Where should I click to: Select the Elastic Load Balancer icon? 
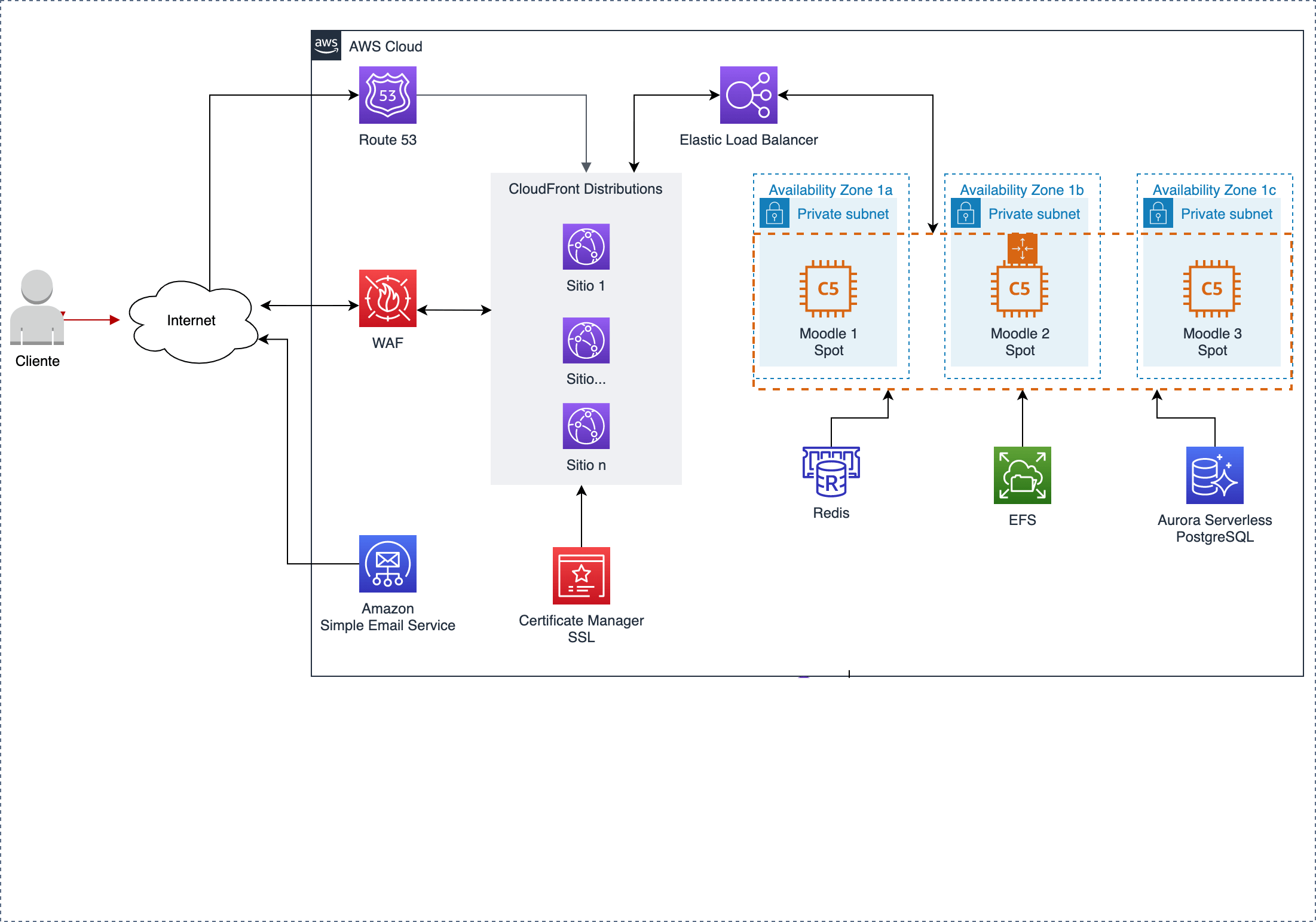click(x=748, y=95)
